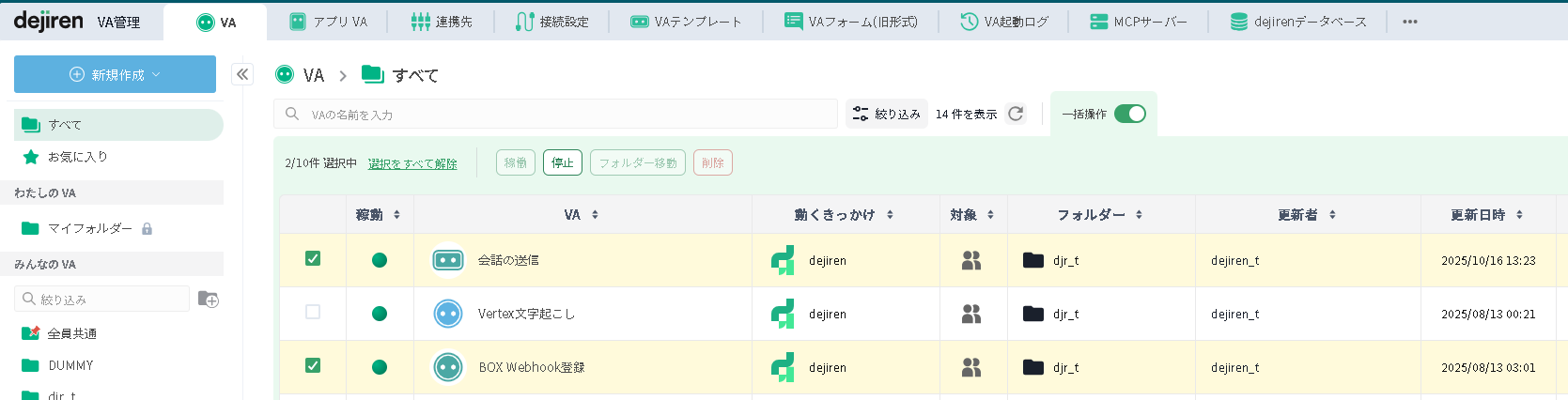Collapse the left sidebar with double-chevron icon
Image resolution: width=1568 pixels, height=400 pixels.
[x=242, y=74]
